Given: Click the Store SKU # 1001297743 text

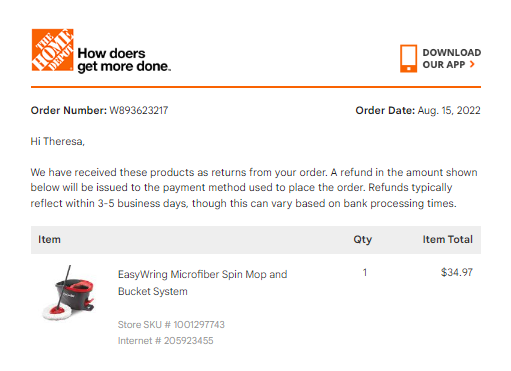Looking at the screenshot, I should click(171, 325).
